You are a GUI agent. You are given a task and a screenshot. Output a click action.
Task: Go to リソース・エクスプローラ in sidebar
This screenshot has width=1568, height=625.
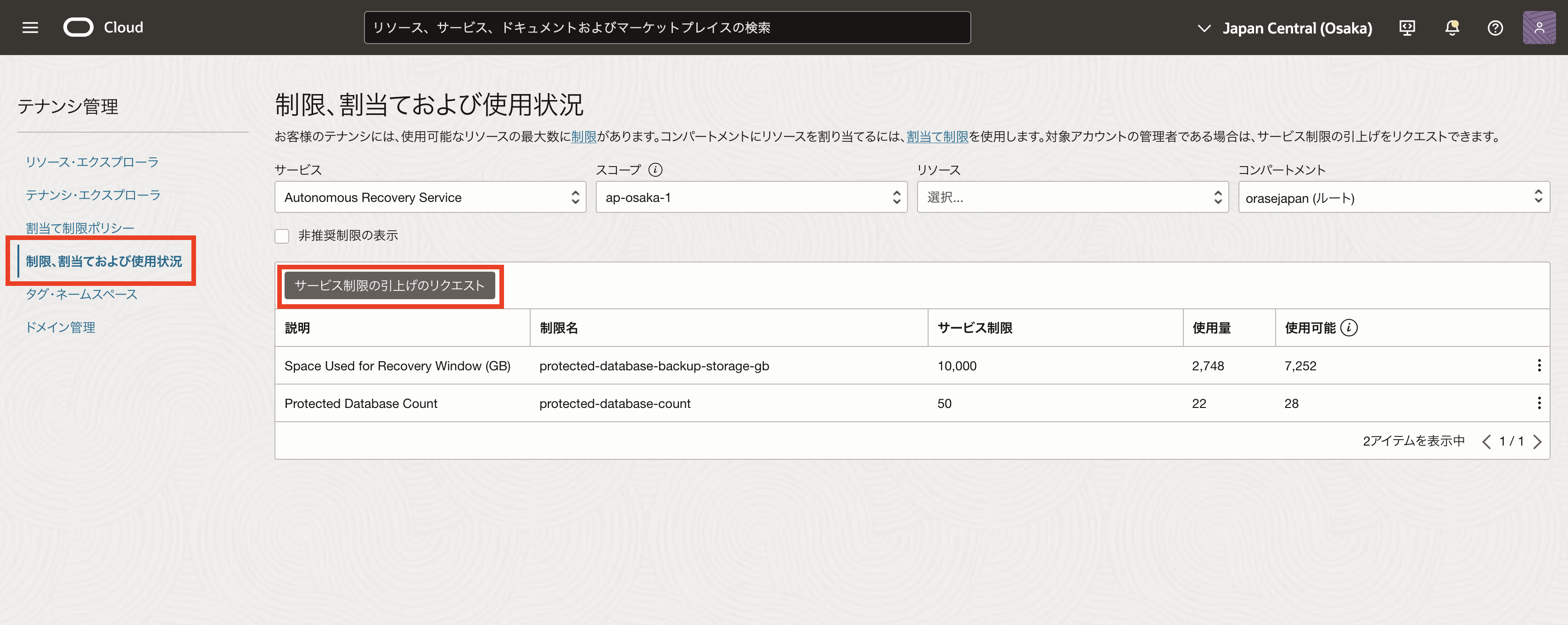[x=92, y=162]
